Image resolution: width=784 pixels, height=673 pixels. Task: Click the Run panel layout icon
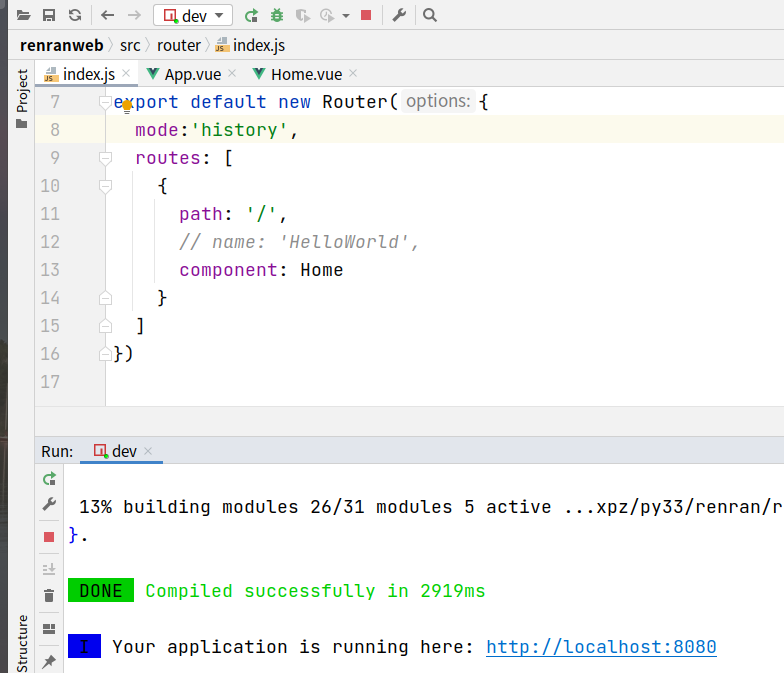coord(49,629)
